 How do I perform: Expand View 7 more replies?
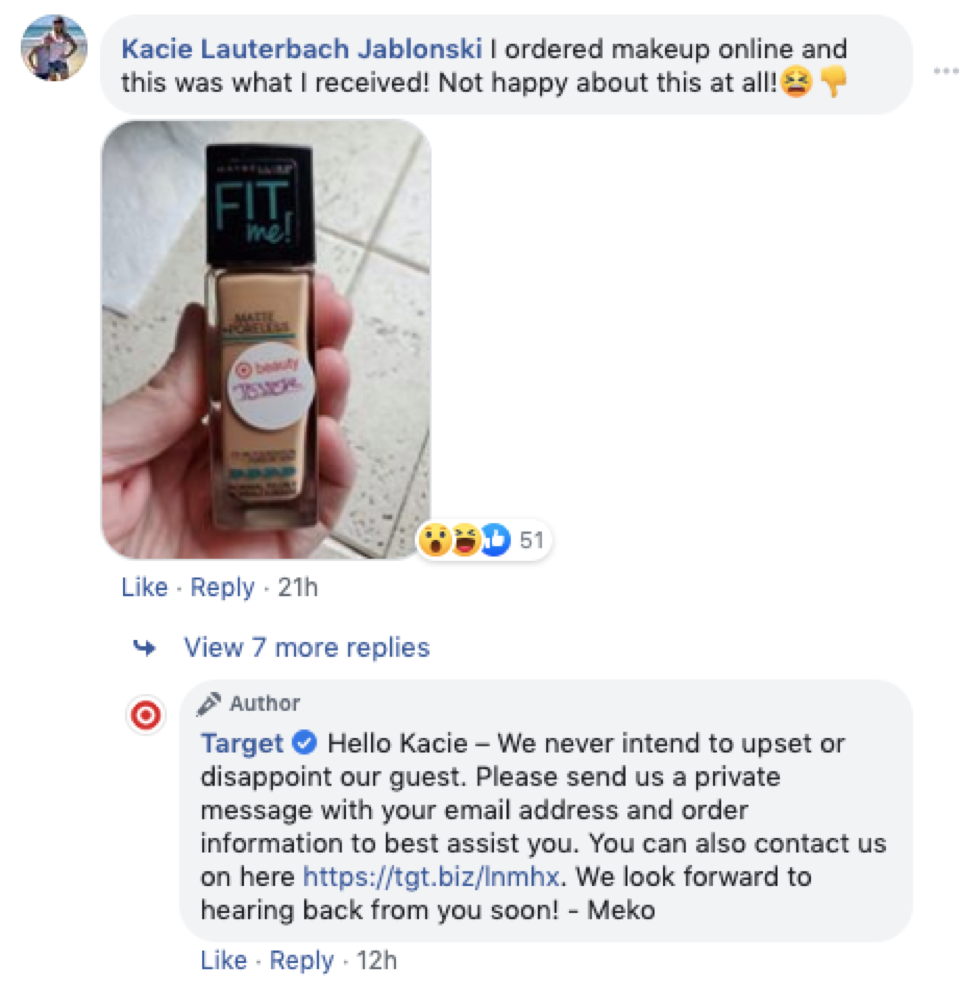307,647
